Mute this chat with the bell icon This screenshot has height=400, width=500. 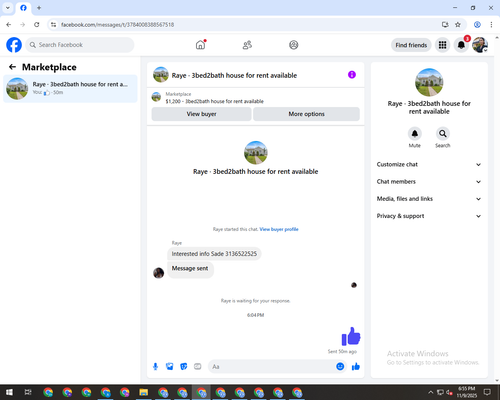pos(415,134)
